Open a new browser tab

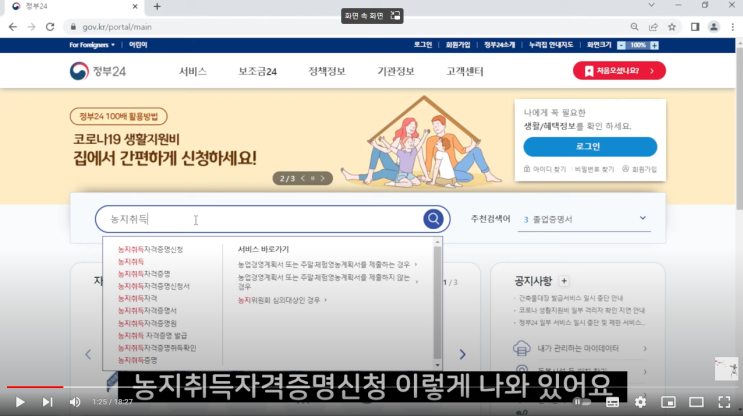[x=157, y=7]
